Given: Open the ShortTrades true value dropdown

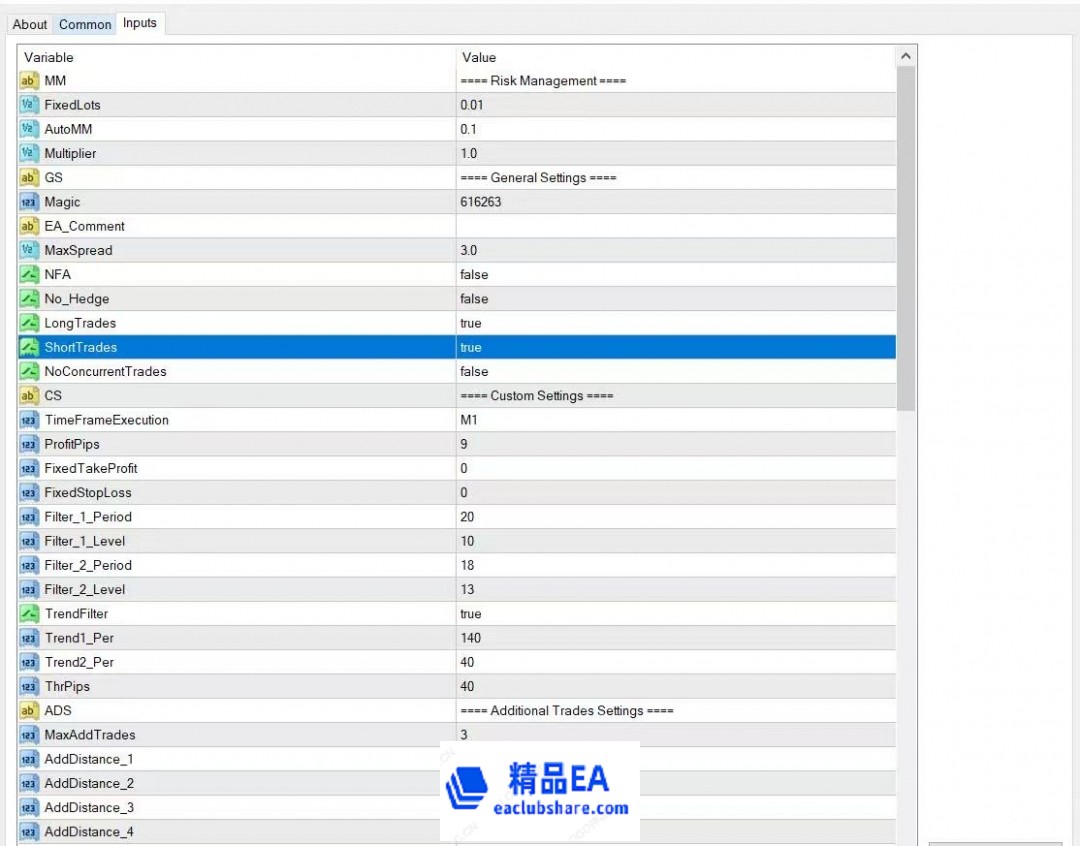Looking at the screenshot, I should (x=675, y=348).
